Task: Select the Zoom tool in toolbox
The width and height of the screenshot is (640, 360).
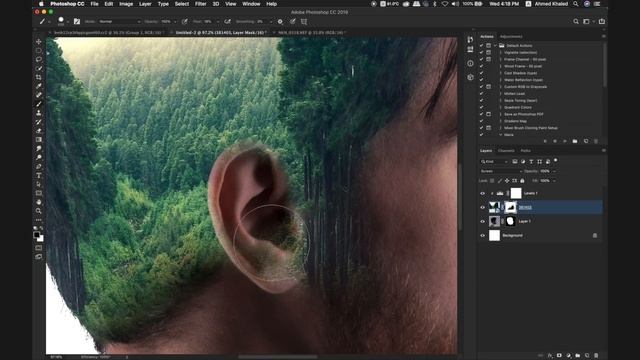Action: click(x=39, y=211)
